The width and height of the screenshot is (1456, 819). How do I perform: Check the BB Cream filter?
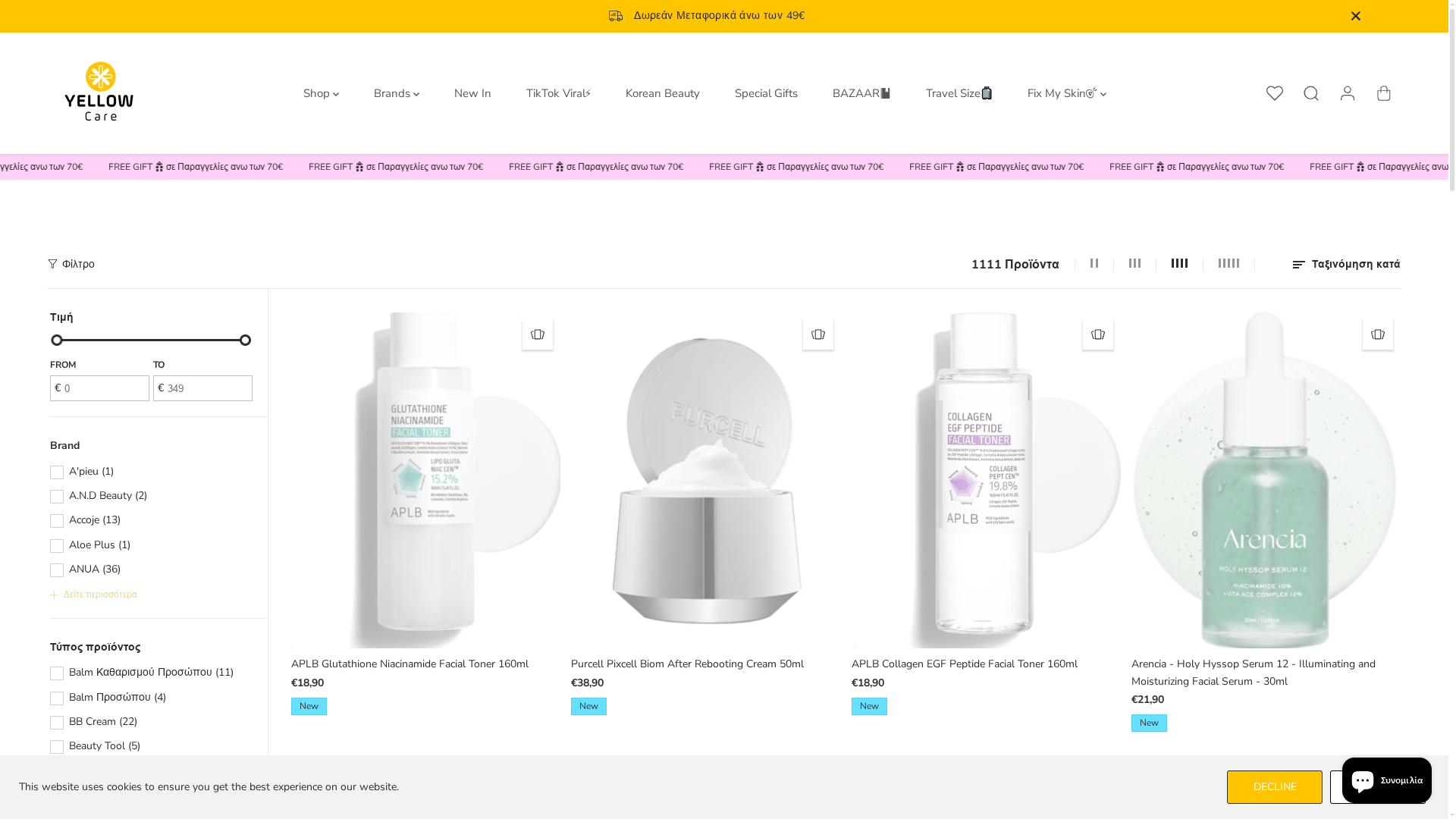57,723
